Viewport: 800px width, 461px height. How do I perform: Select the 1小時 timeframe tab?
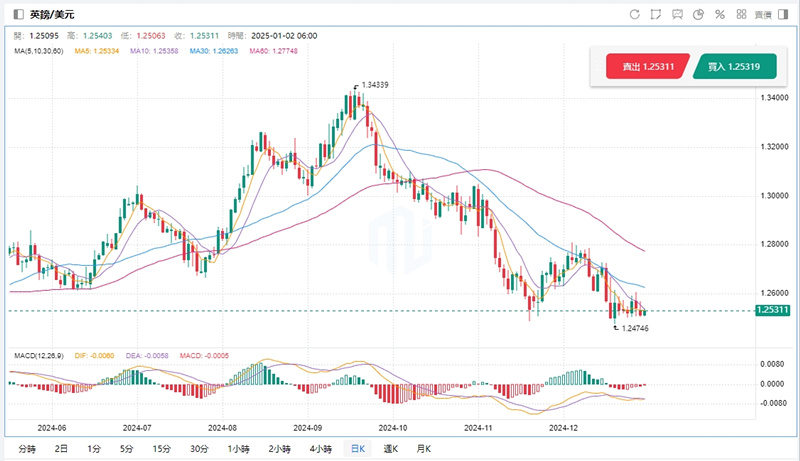pyautogui.click(x=240, y=448)
